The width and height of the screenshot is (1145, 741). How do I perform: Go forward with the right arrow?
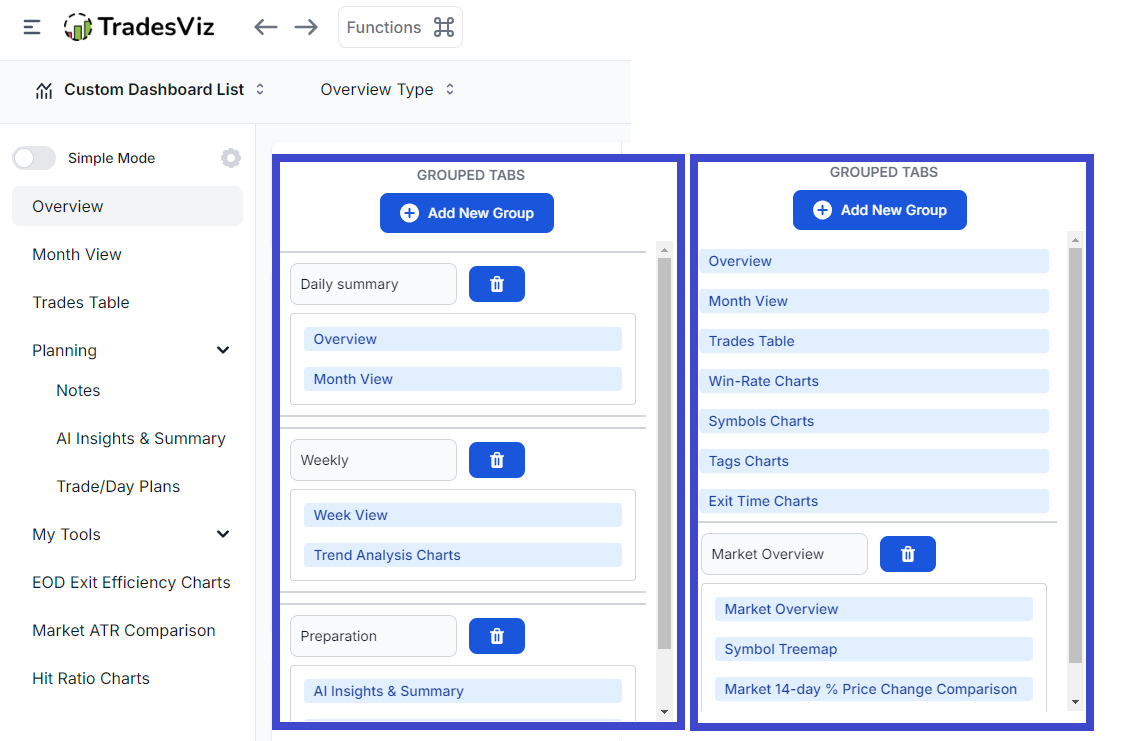306,27
